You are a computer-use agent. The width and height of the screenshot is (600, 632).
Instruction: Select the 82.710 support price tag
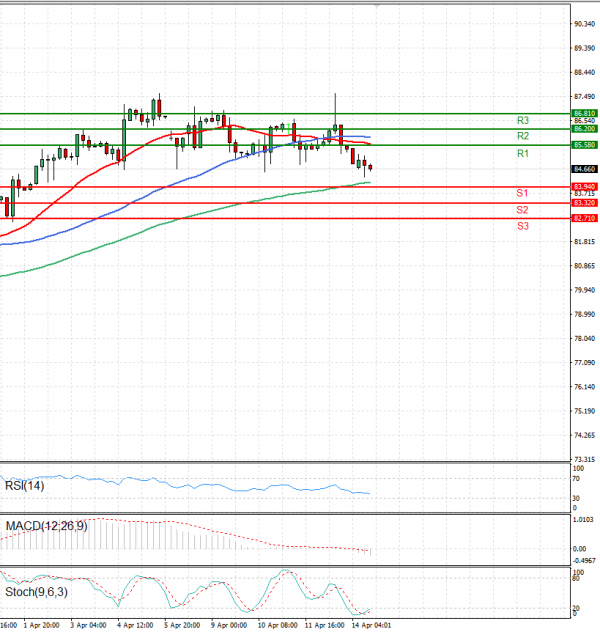pos(584,218)
